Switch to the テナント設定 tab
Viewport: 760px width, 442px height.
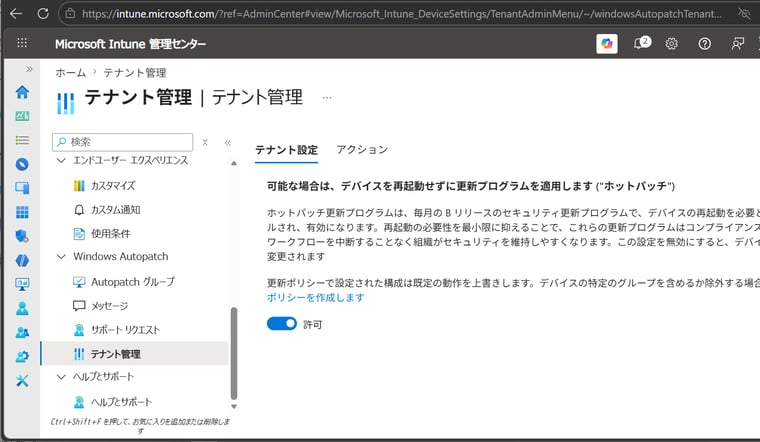[x=286, y=150]
